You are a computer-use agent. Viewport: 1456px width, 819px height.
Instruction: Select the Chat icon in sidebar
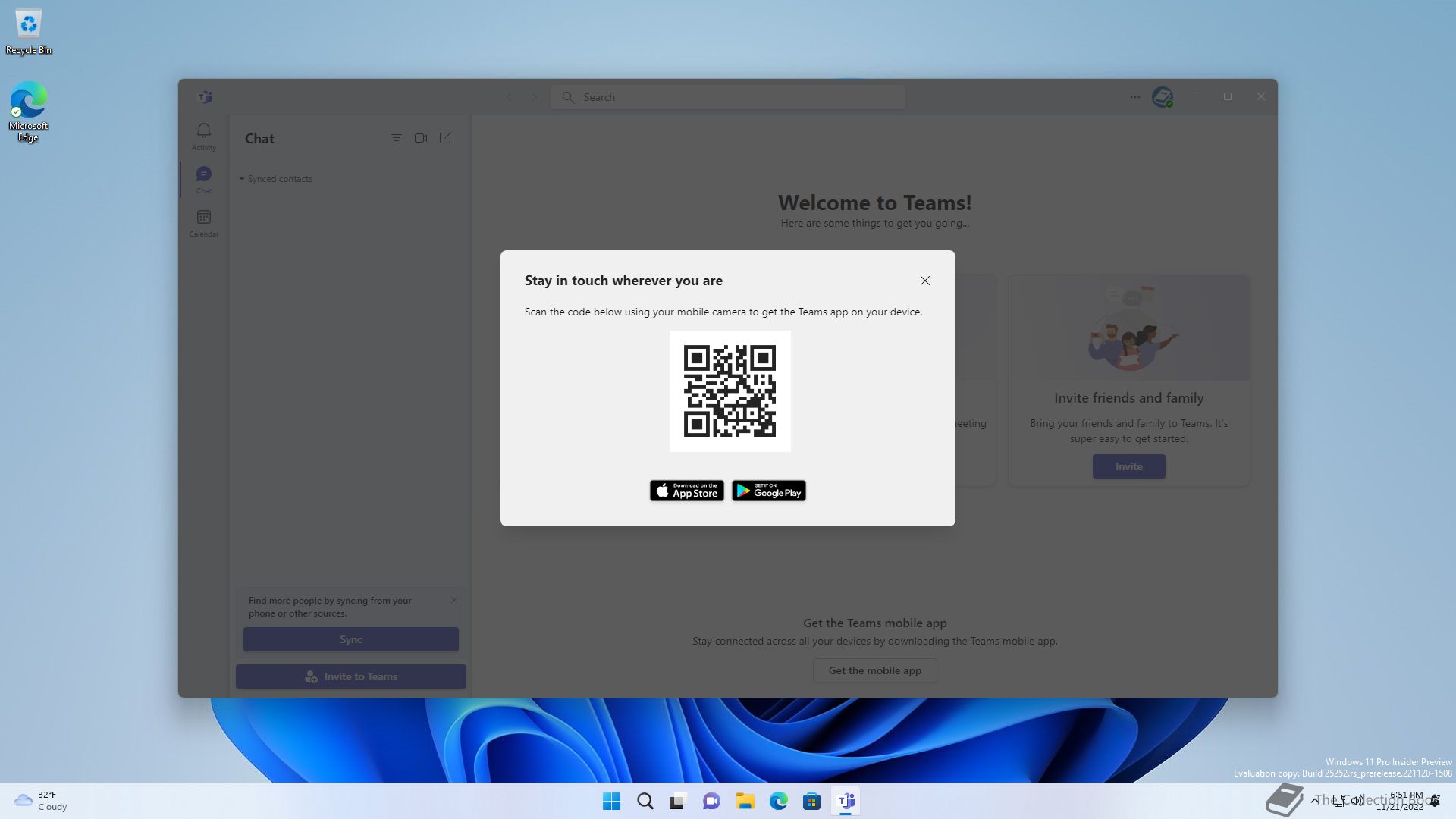coord(203,180)
